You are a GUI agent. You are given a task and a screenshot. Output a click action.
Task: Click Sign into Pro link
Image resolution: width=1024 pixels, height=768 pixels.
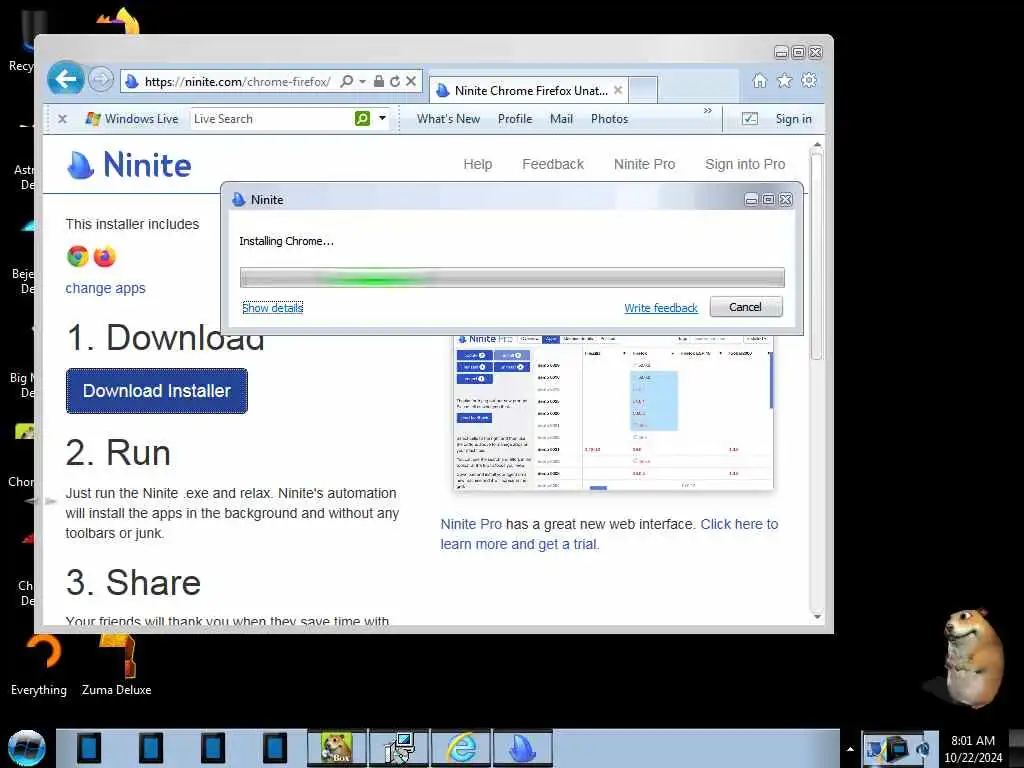(744, 165)
